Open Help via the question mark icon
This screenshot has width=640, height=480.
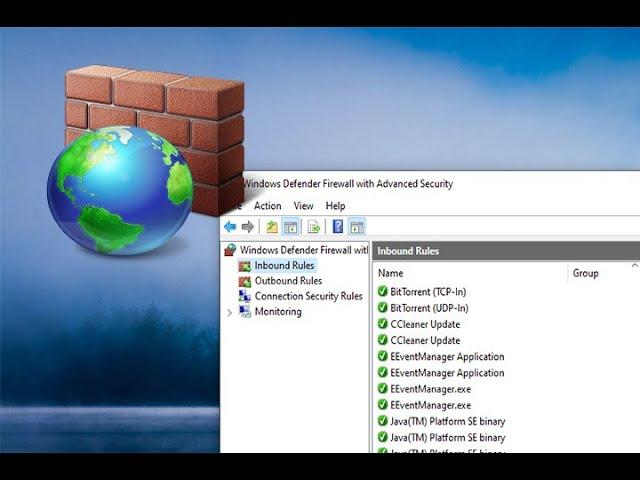click(x=338, y=227)
